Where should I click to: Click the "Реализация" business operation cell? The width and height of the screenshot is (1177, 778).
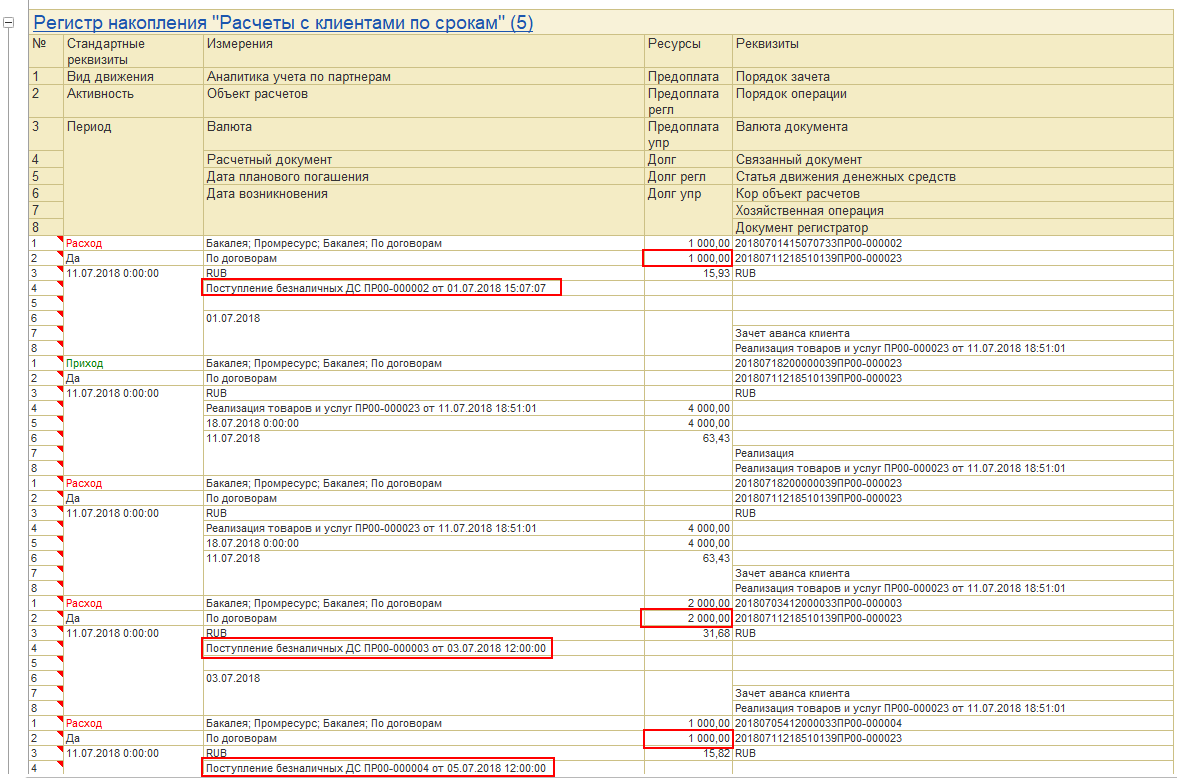[764, 453]
